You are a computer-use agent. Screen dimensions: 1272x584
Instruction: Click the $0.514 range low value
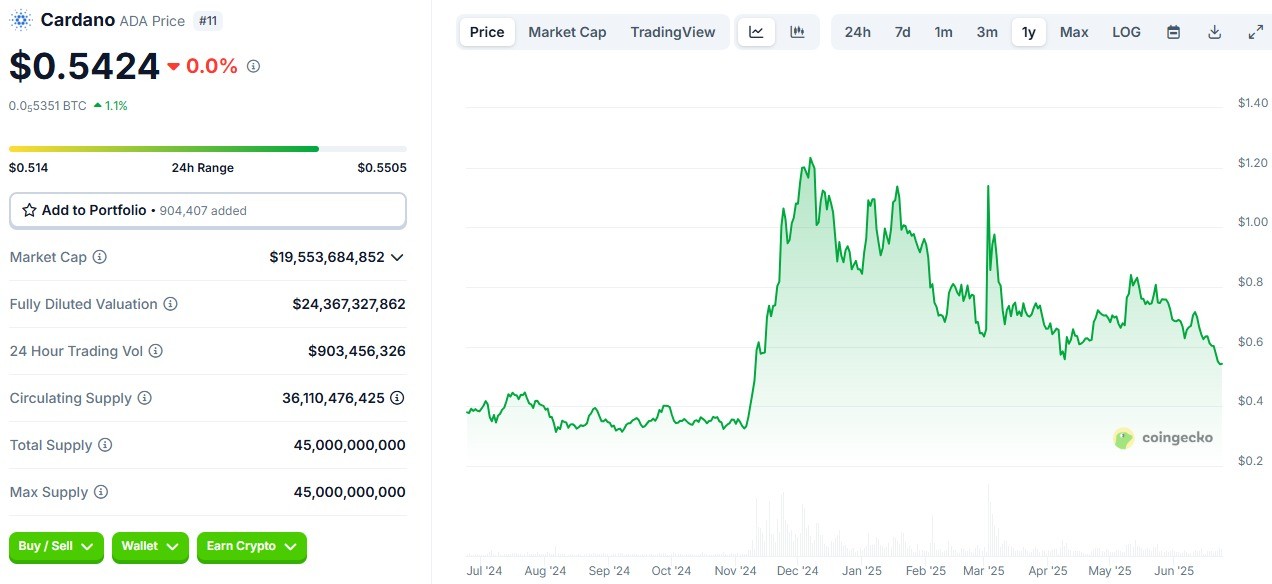click(x=29, y=168)
